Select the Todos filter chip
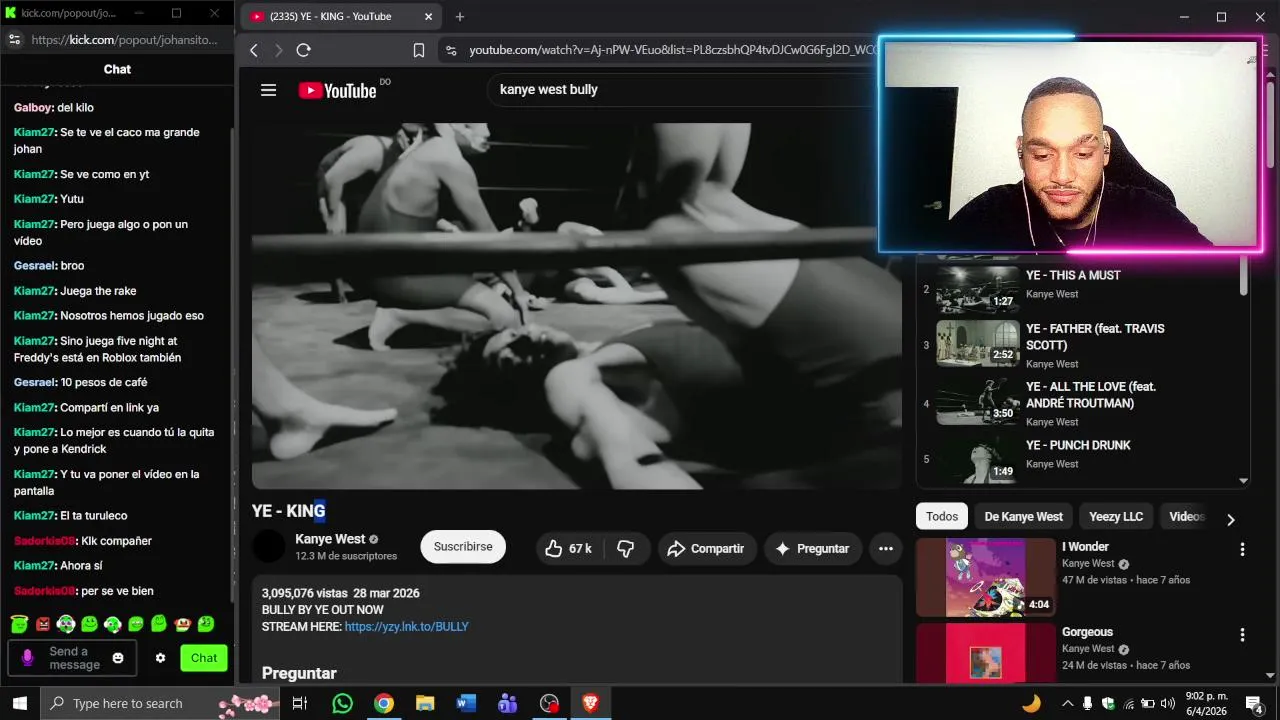The width and height of the screenshot is (1280, 720). click(942, 516)
